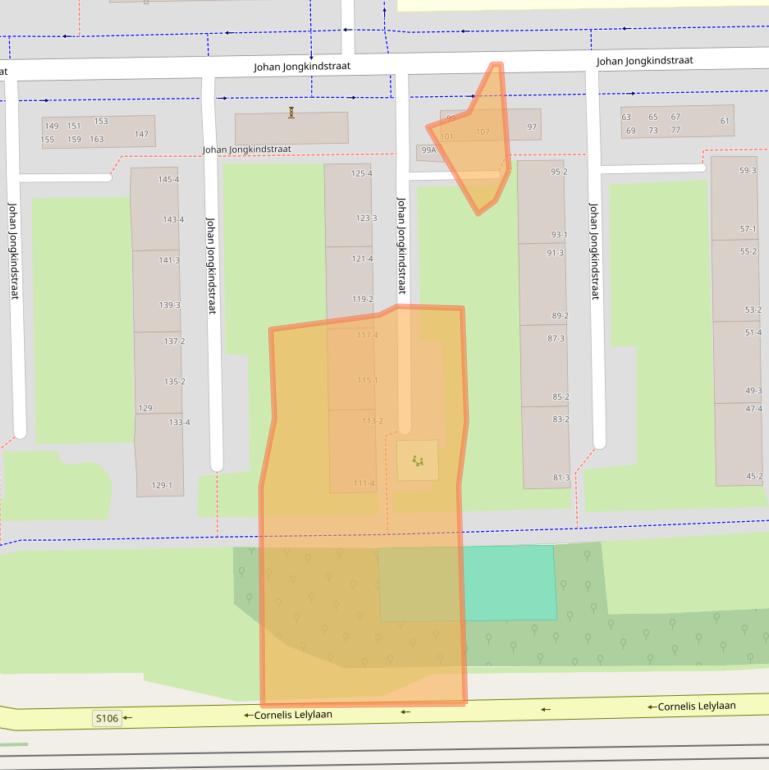
Task: Select address label 145-4
Action: [169, 180]
